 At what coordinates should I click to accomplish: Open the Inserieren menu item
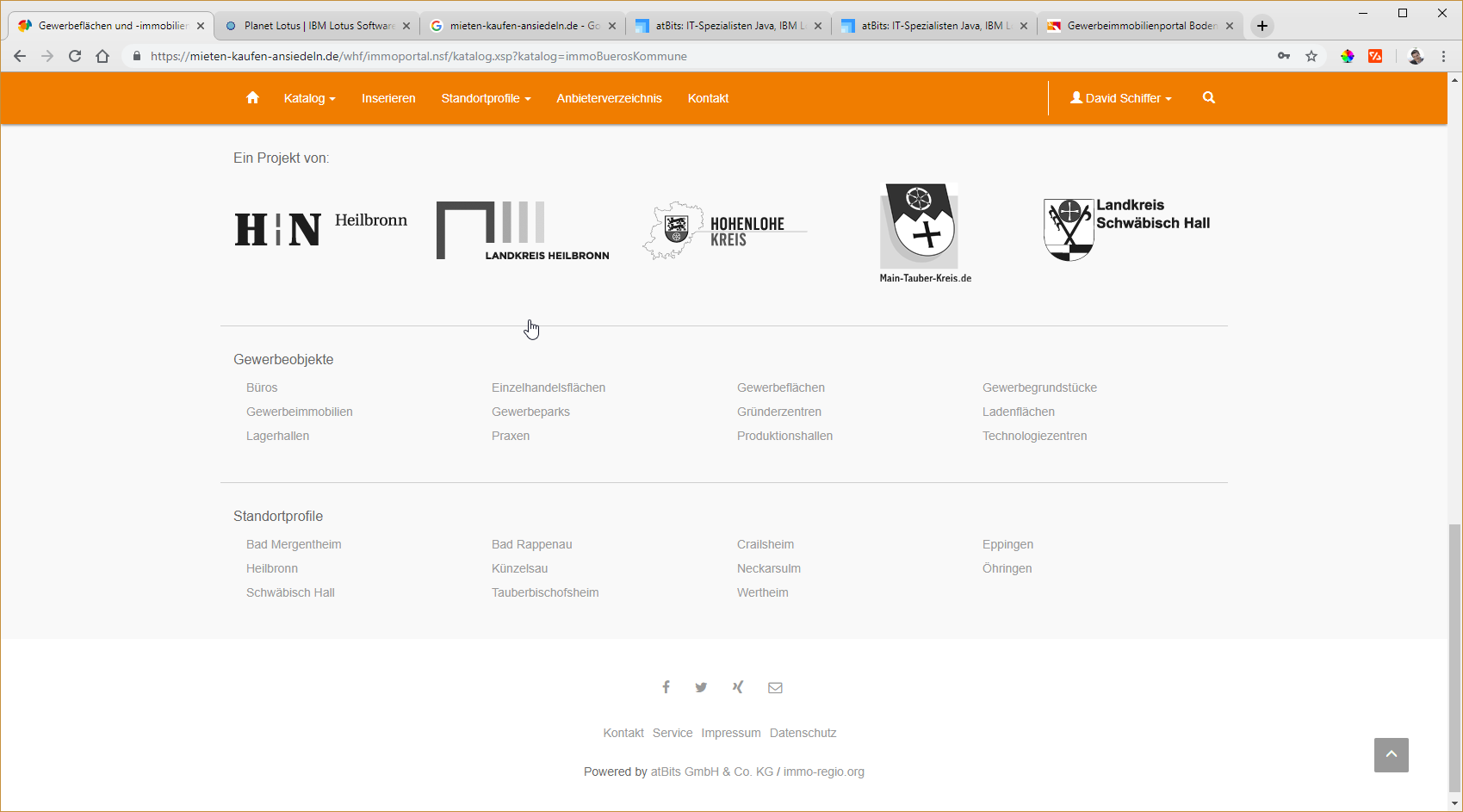[x=388, y=98]
